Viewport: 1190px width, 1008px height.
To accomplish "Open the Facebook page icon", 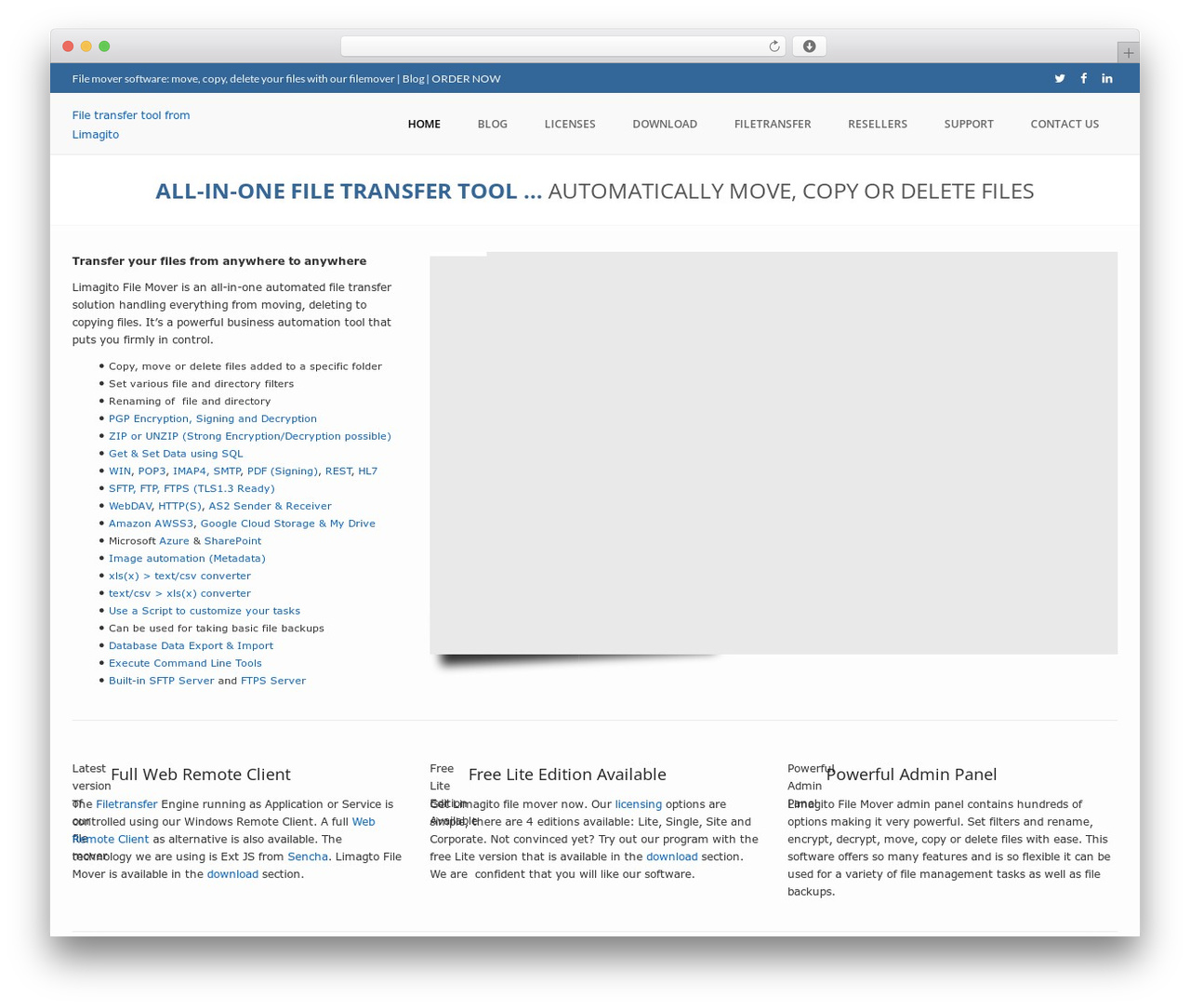I will 1083,79.
